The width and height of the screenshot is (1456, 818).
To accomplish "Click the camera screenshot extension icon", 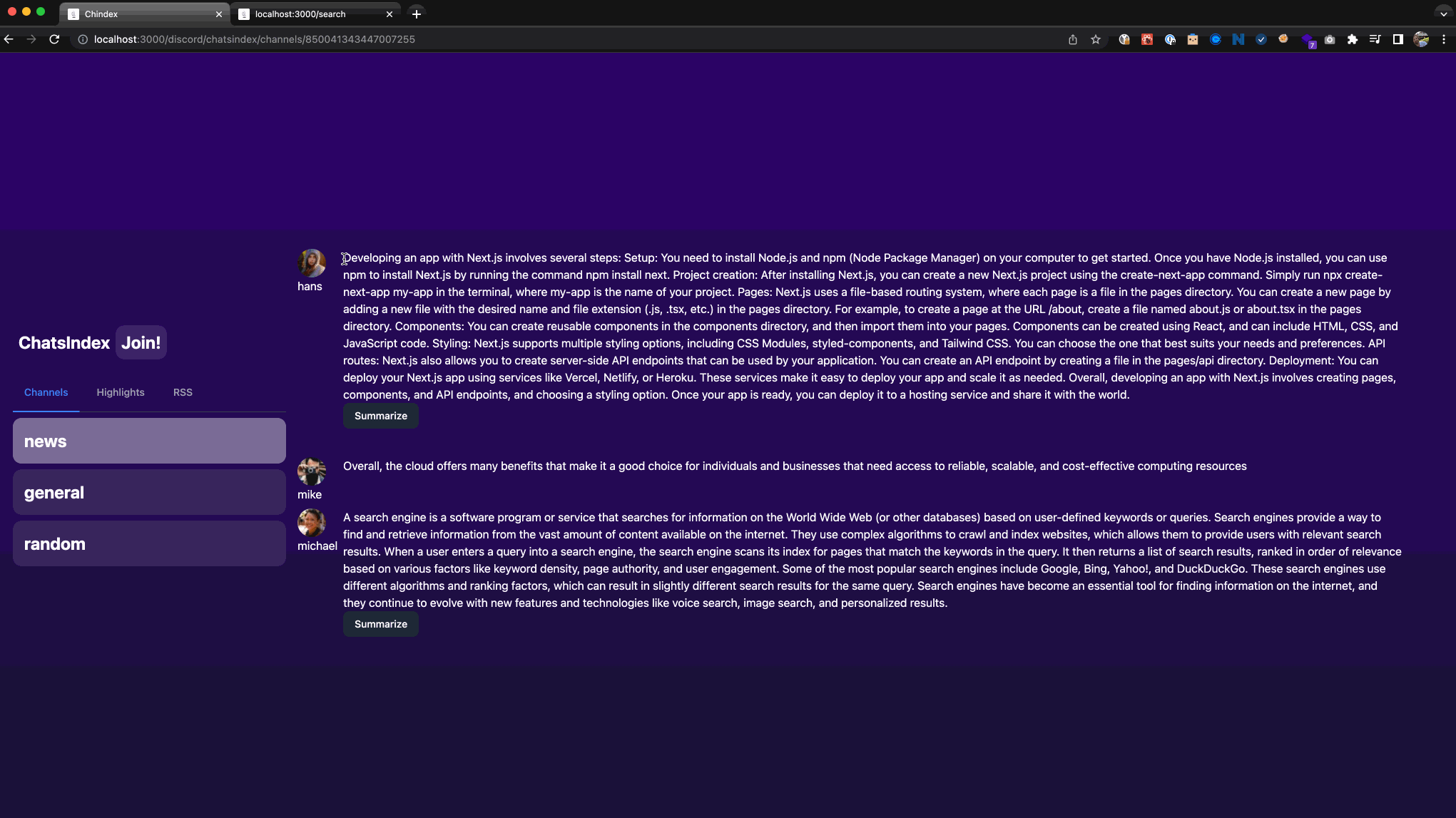I will tap(1330, 40).
